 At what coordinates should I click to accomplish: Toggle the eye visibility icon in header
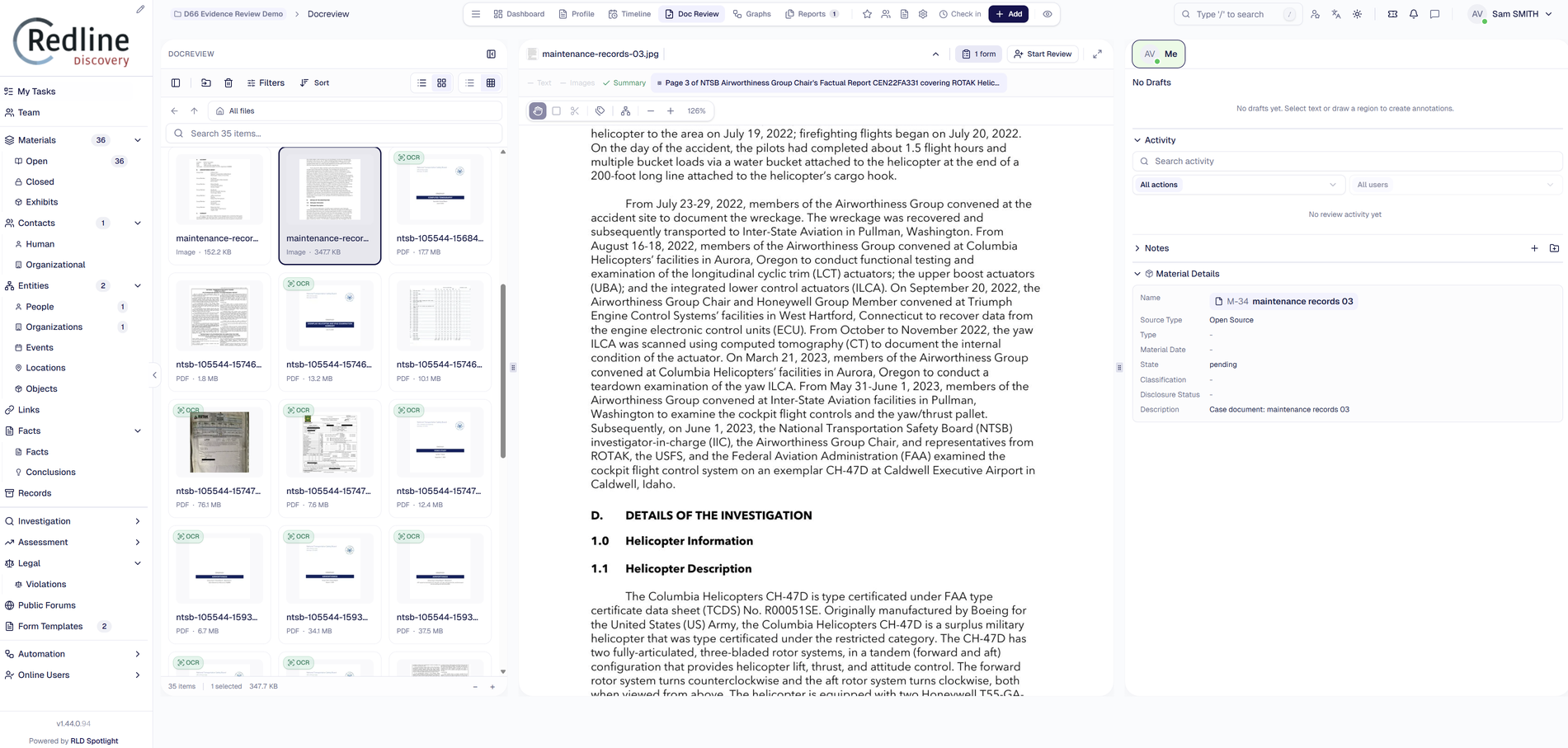[x=1048, y=14]
